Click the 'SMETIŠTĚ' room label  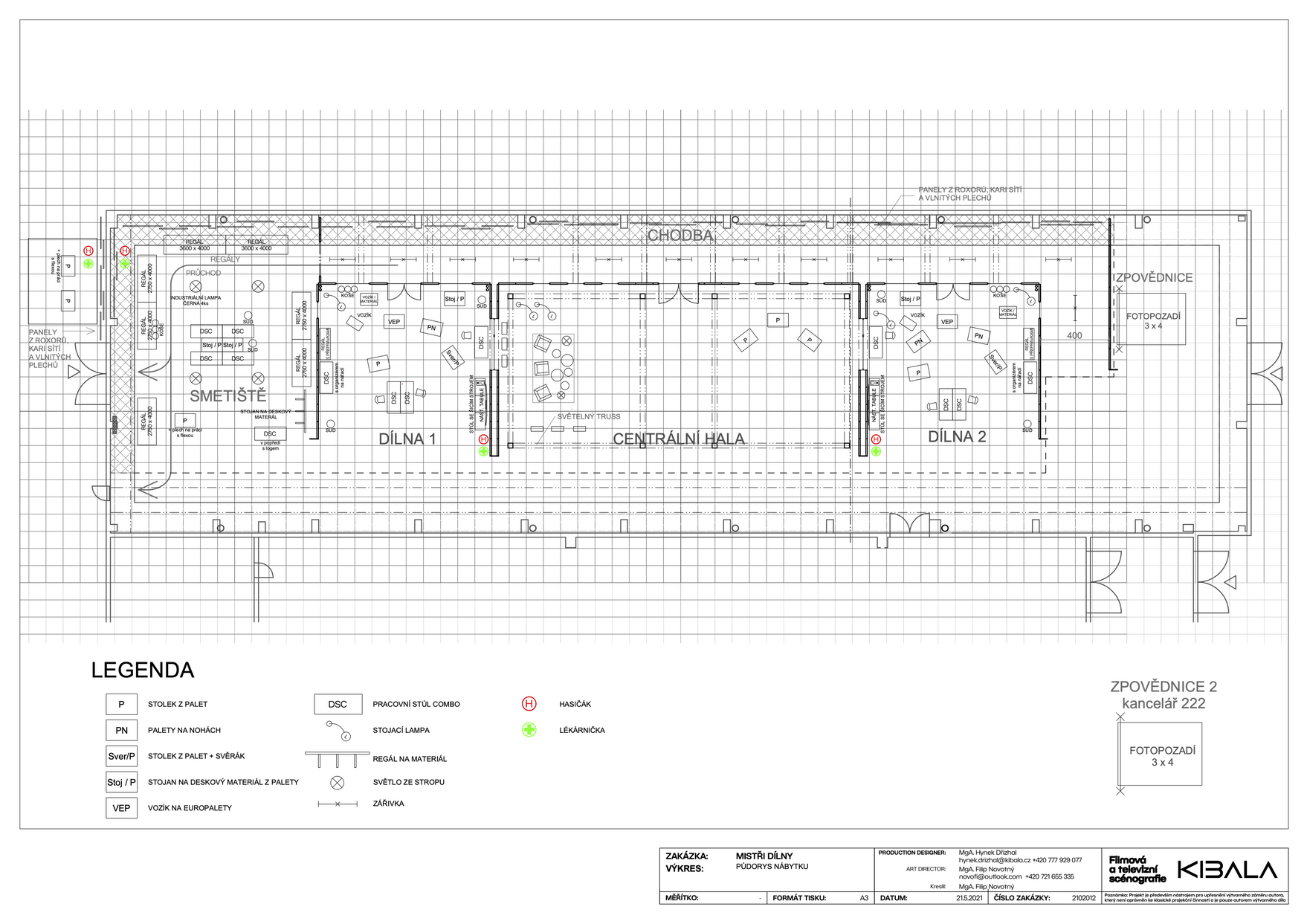227,395
